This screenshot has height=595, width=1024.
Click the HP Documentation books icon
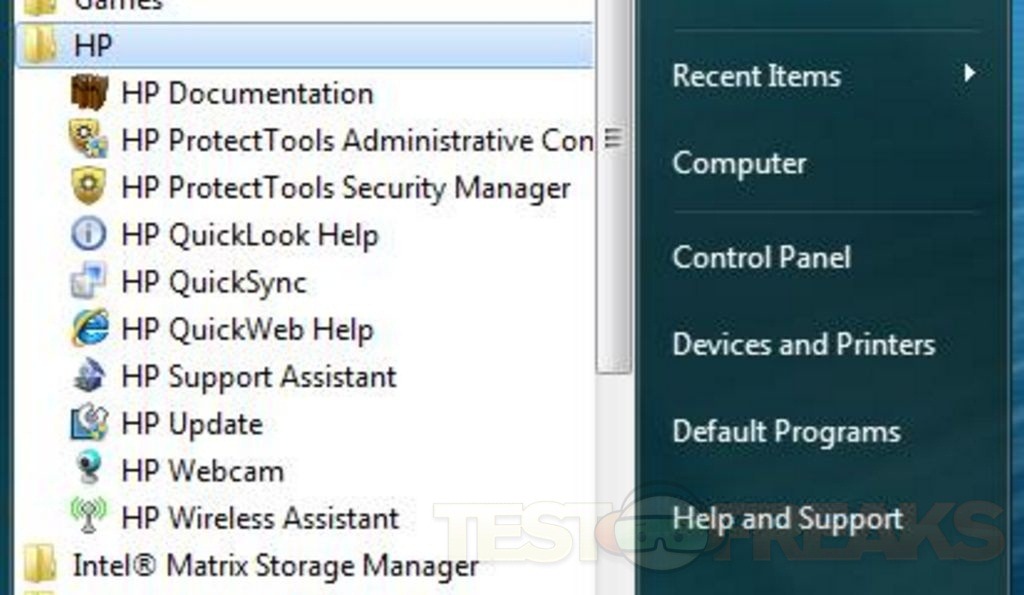pos(89,93)
